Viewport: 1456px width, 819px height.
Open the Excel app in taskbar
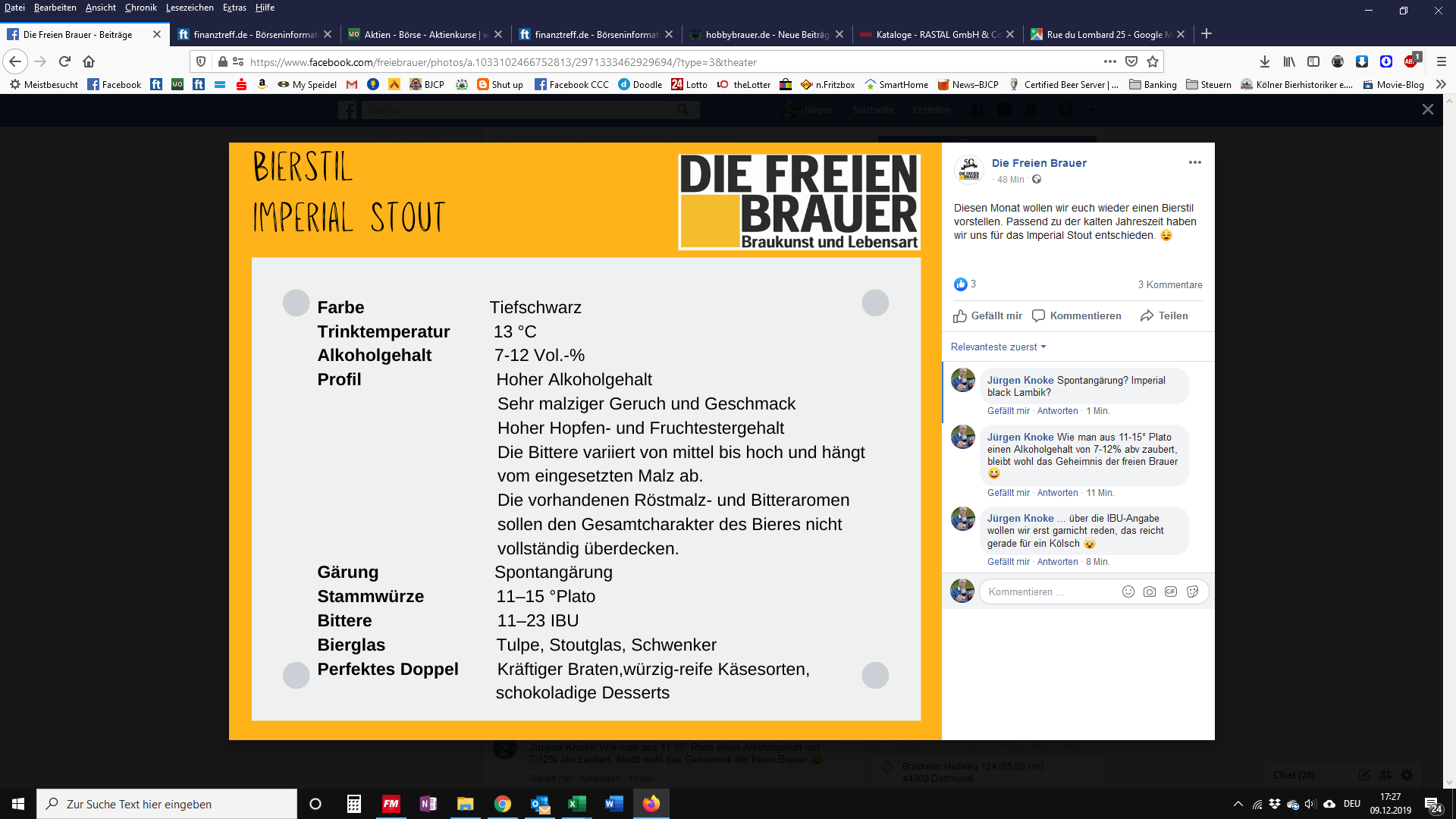576,804
